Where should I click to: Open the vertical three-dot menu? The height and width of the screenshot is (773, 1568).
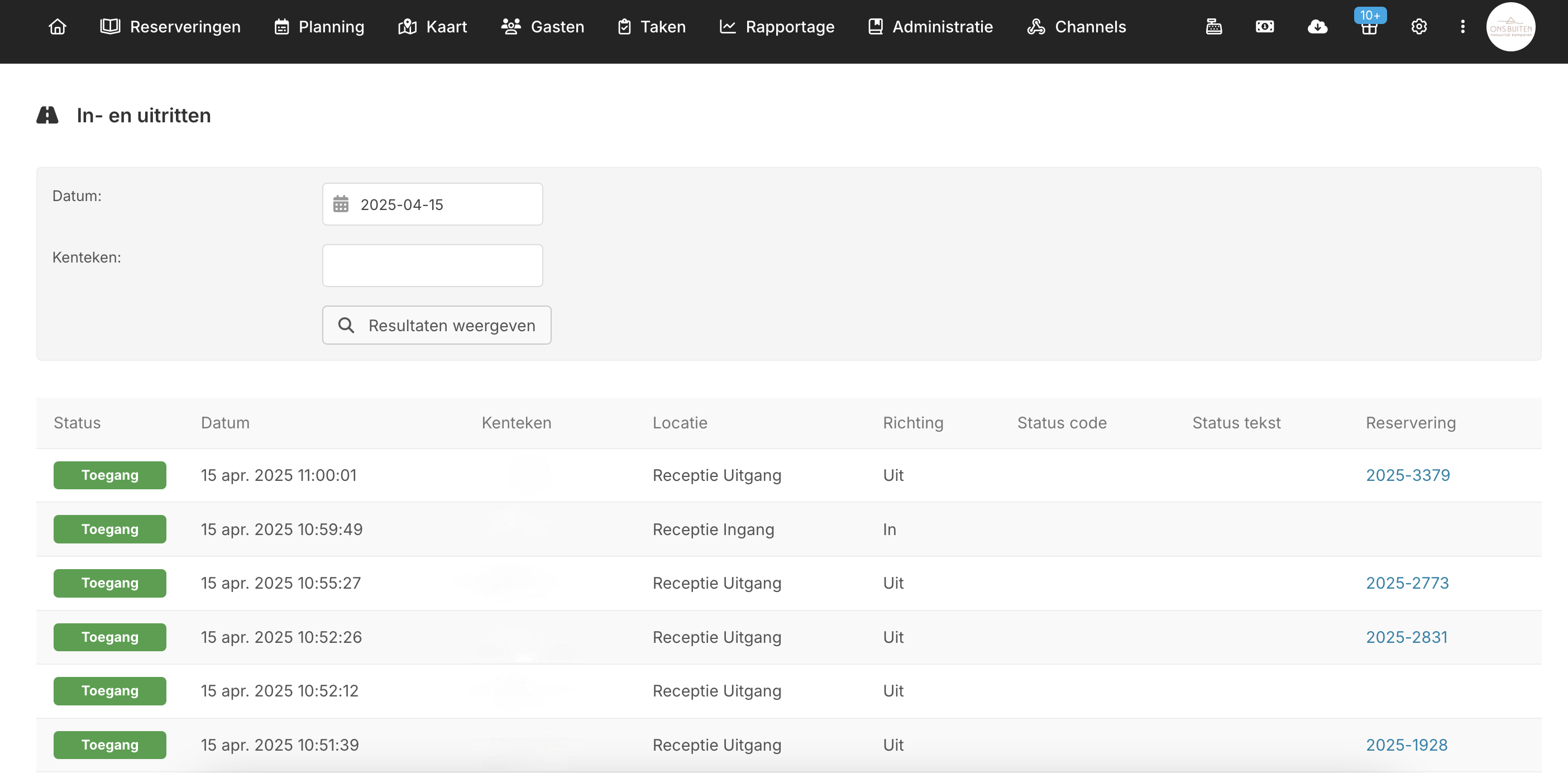(x=1462, y=27)
